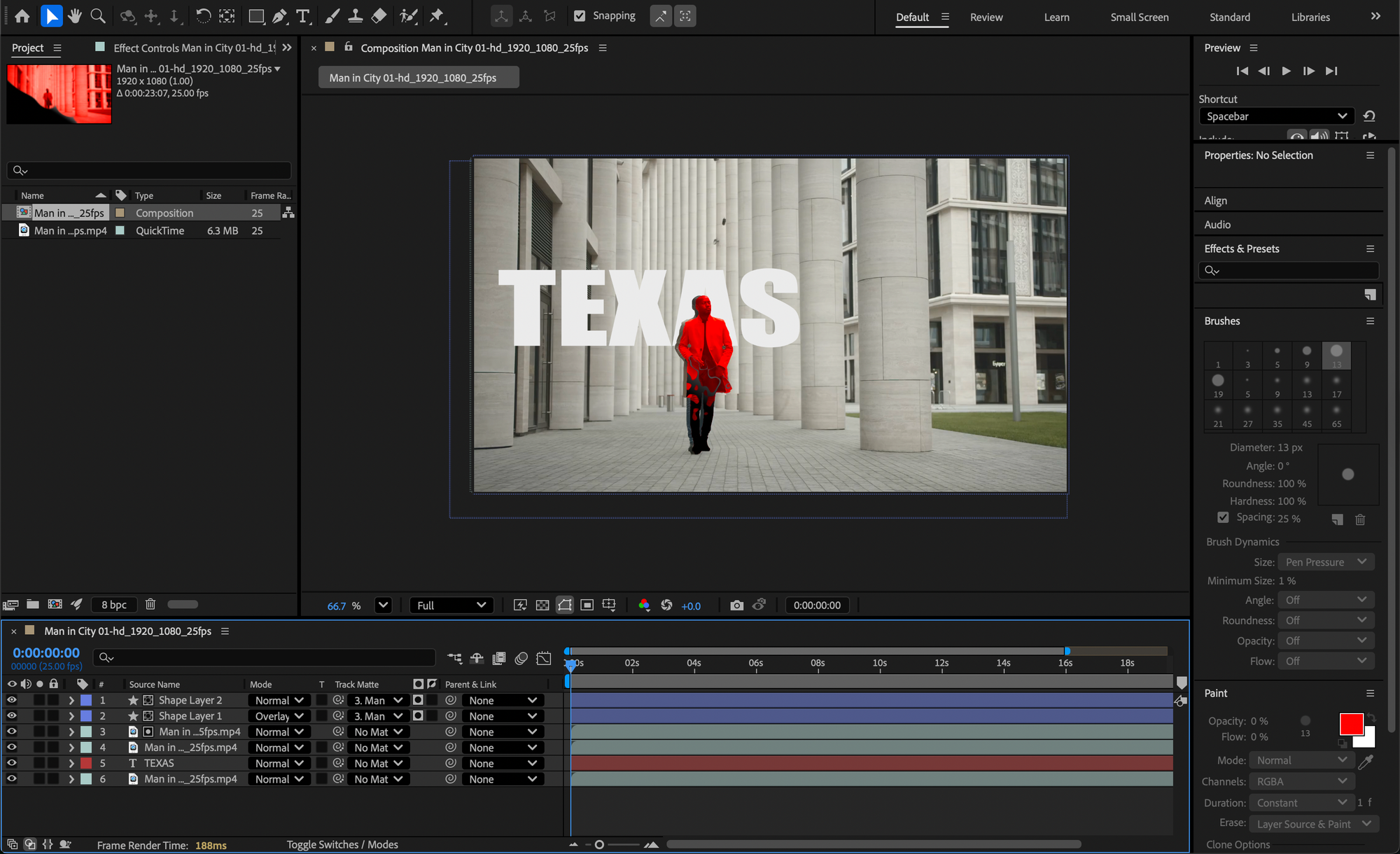Select Man in City mp4 footage item
Image resolution: width=1400 pixels, height=854 pixels.
coord(70,230)
